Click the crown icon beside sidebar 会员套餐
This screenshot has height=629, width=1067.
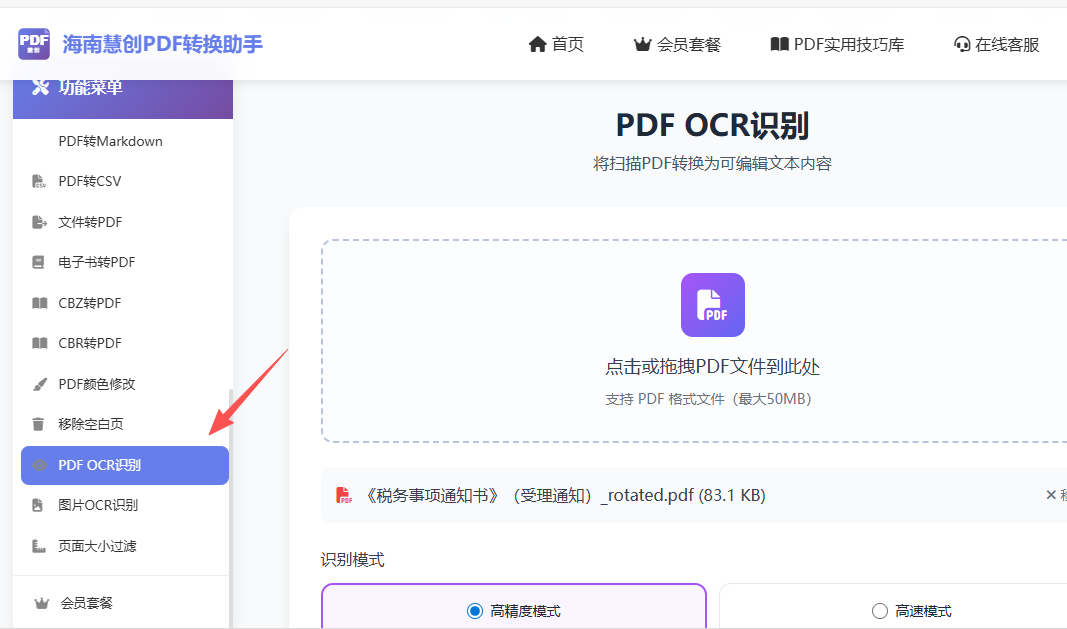click(x=42, y=603)
